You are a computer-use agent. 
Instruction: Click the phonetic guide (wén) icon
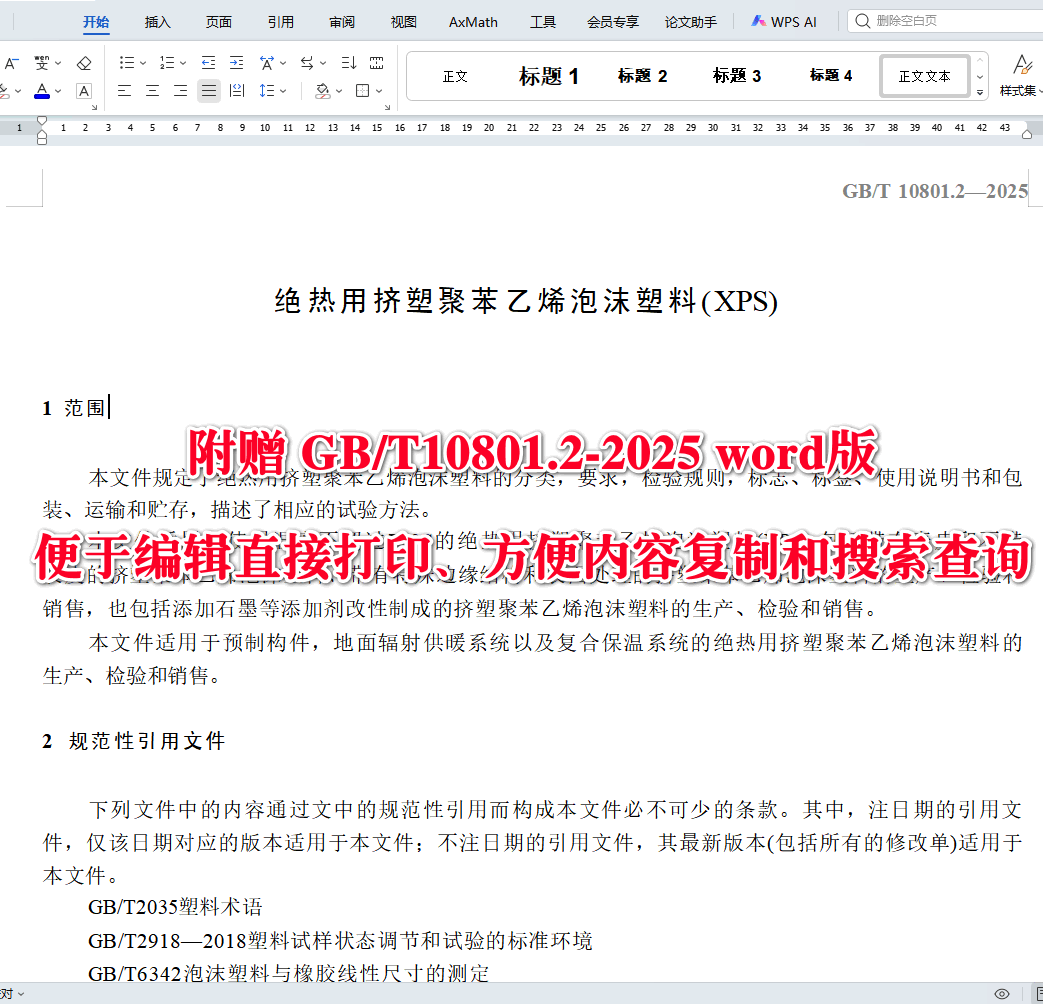(x=42, y=63)
